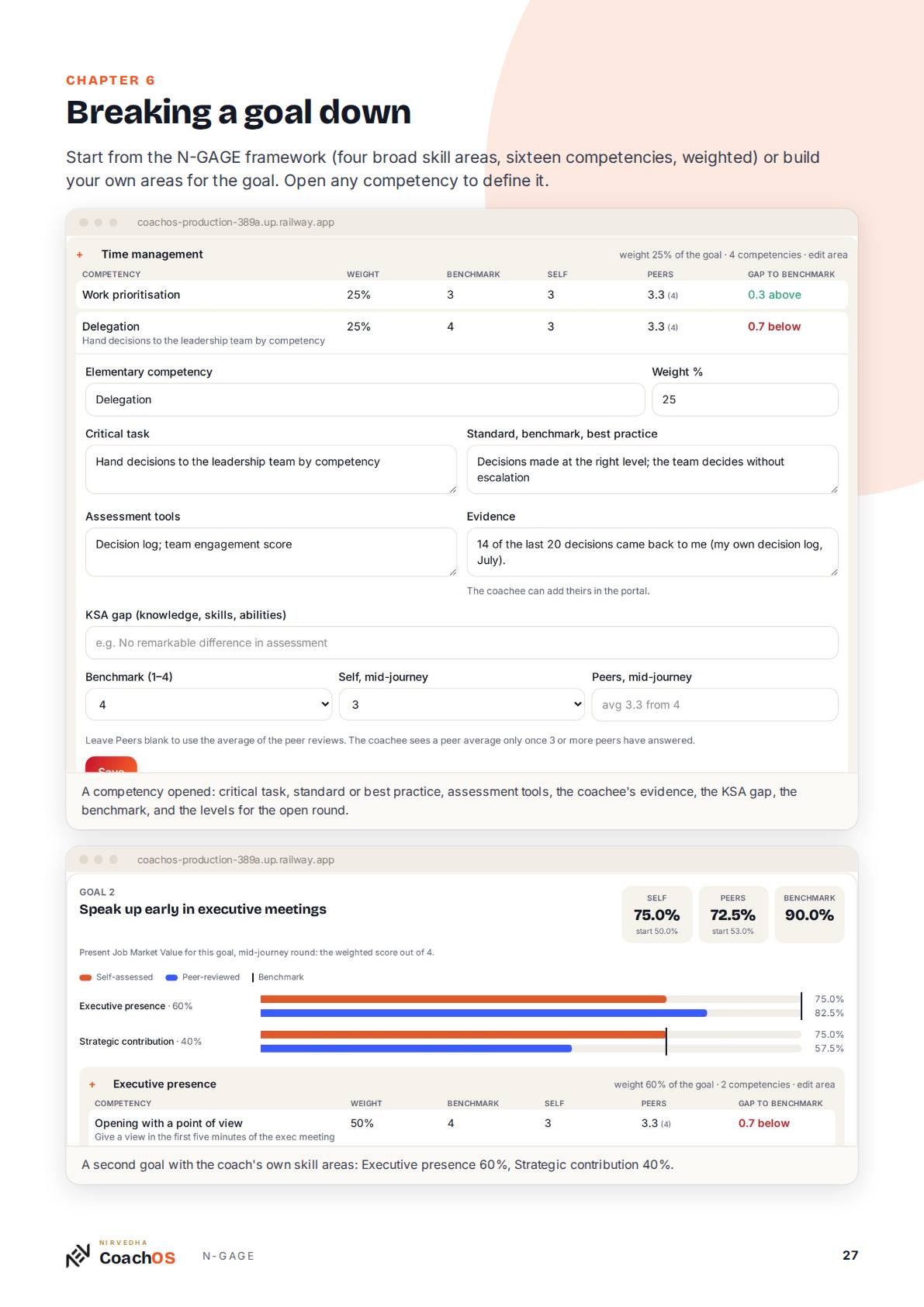Image resolution: width=924 pixels, height=1307 pixels.
Task: Click 'edit area' link for Time management
Action: [828, 254]
